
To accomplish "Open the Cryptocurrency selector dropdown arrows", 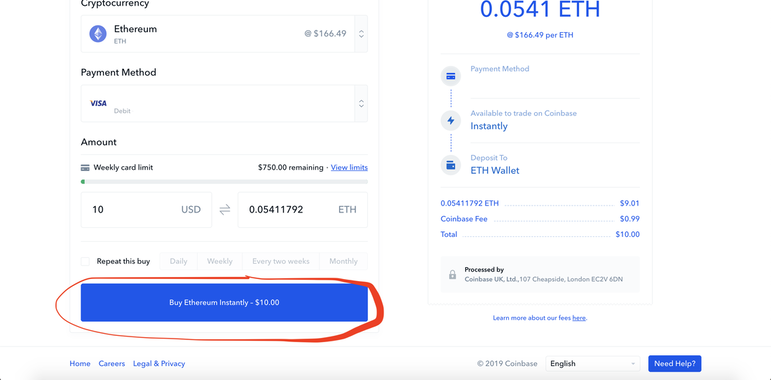I will coord(361,34).
